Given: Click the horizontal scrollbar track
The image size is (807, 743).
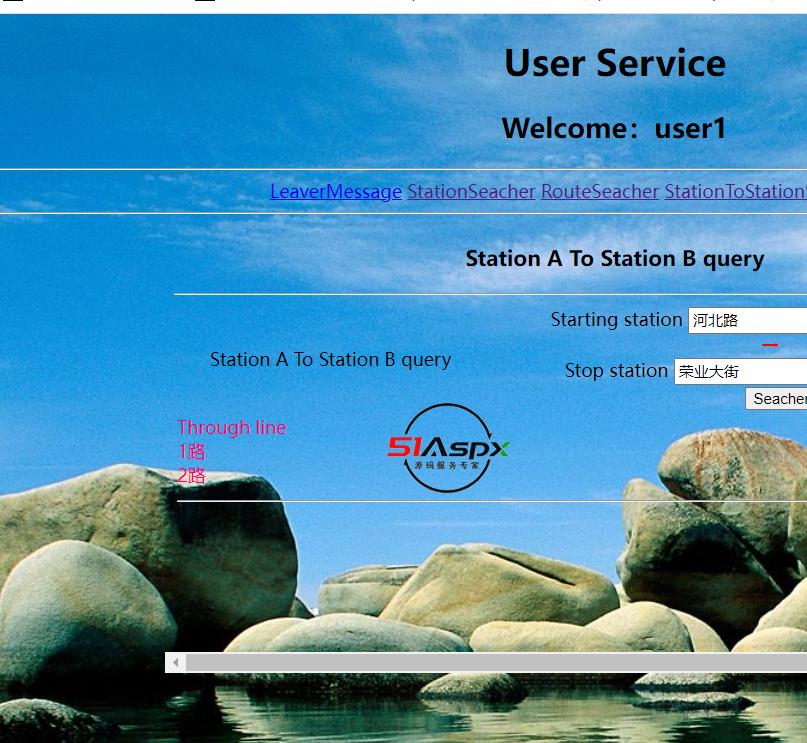Looking at the screenshot, I should tap(496, 662).
